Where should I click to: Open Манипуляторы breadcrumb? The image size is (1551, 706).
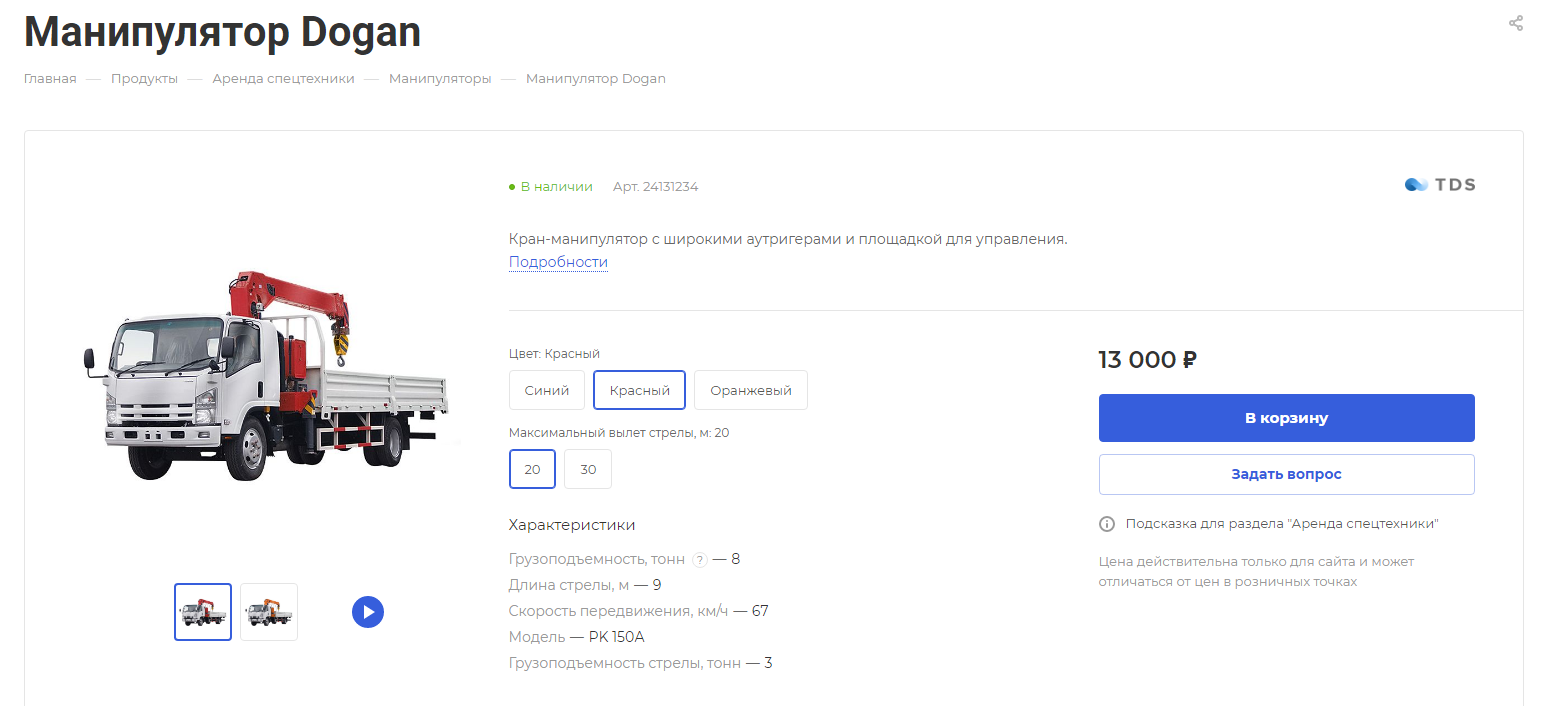440,79
